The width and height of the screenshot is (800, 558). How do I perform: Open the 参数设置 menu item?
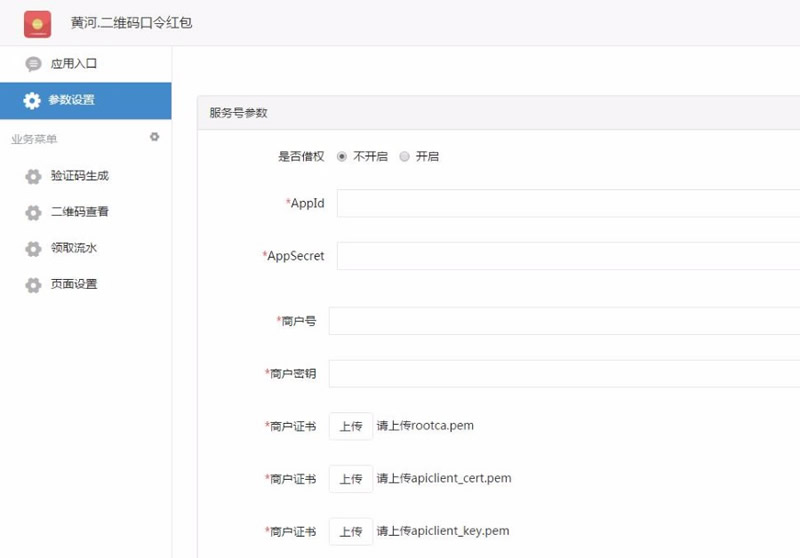72,100
